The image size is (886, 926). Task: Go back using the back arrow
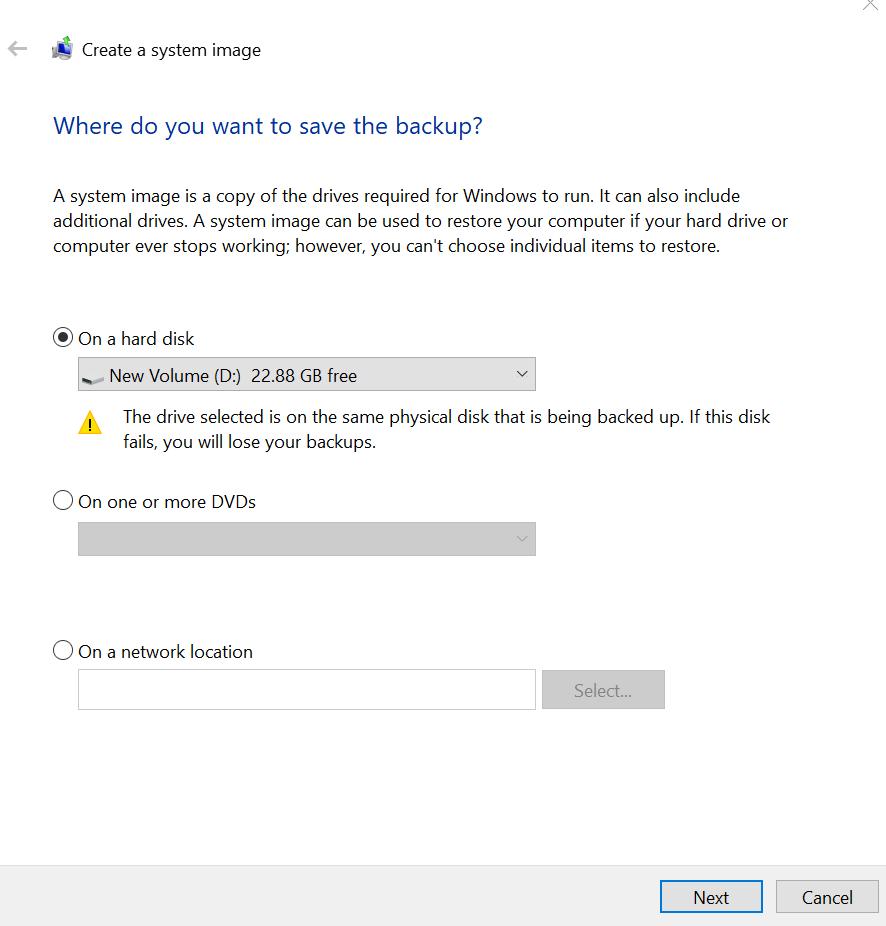tap(17, 49)
